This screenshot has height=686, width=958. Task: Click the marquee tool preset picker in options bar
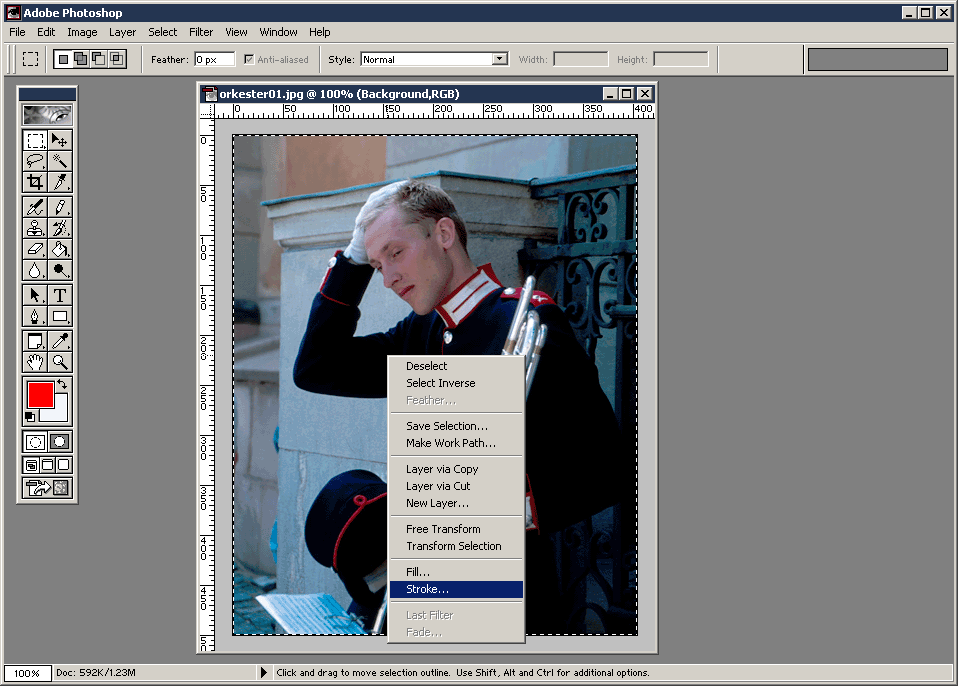pos(30,59)
